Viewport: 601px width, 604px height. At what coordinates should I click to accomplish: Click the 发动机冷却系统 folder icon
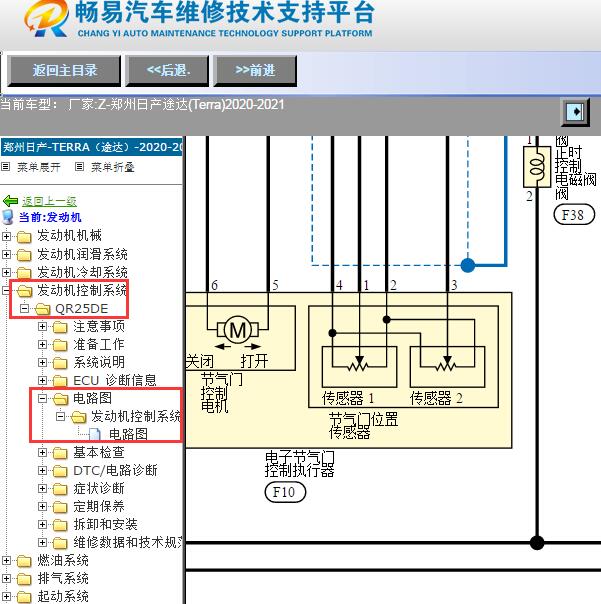click(24, 273)
